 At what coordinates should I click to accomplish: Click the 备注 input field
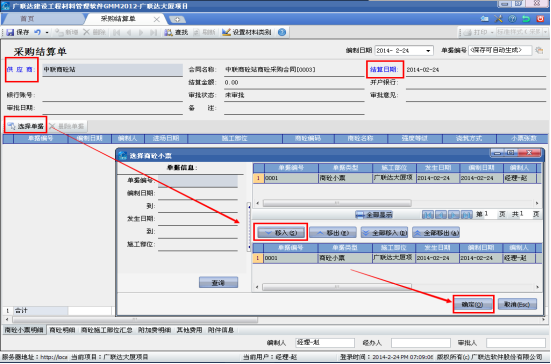click(294, 108)
